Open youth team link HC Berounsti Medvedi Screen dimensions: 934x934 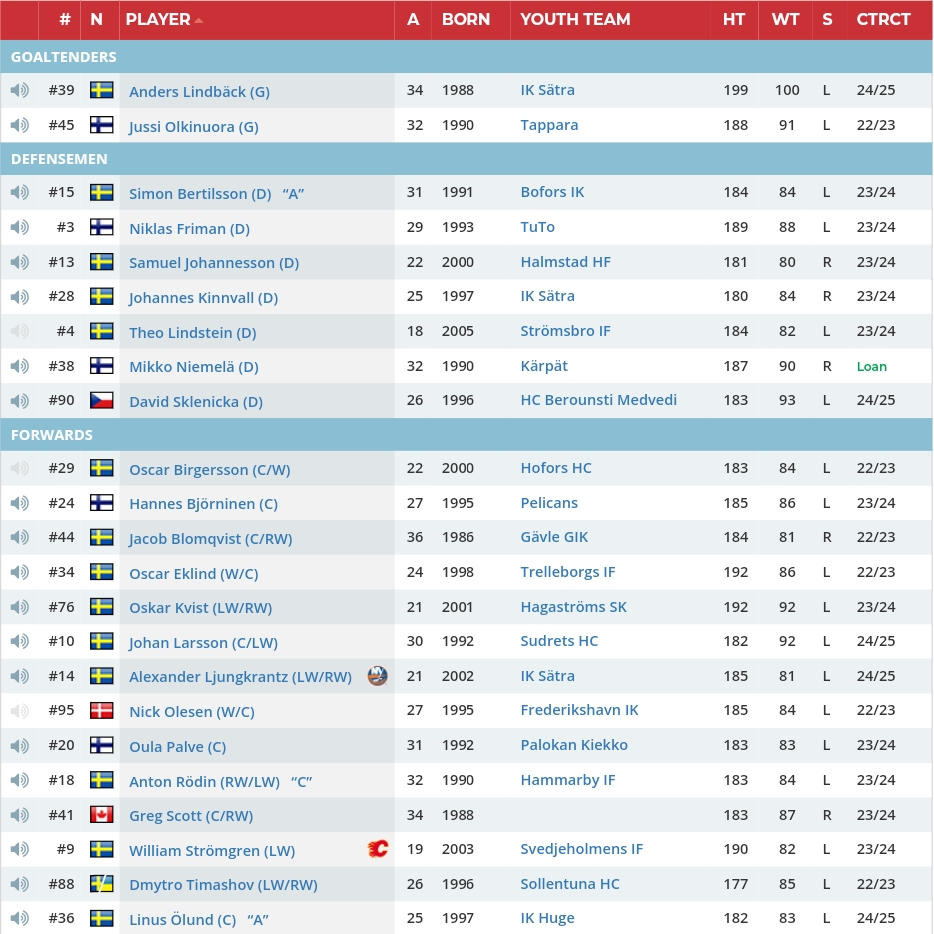coord(598,400)
